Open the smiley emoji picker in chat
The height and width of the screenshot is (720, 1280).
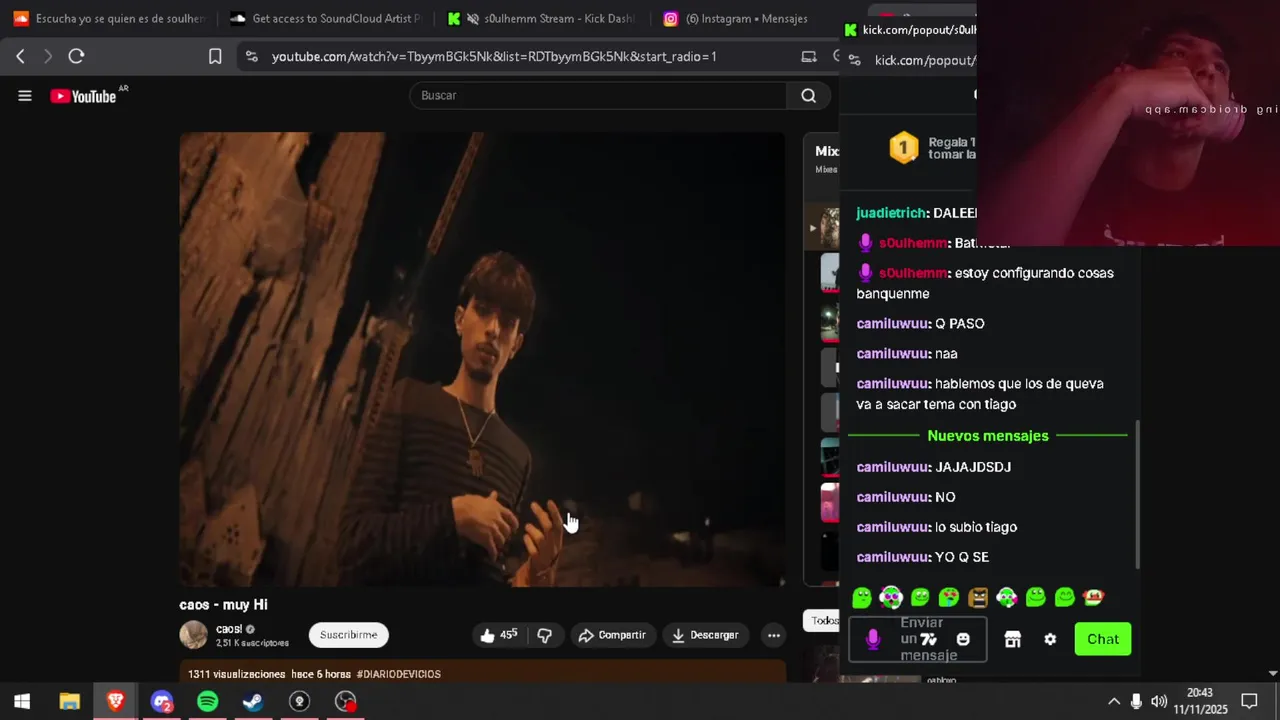[x=963, y=639]
